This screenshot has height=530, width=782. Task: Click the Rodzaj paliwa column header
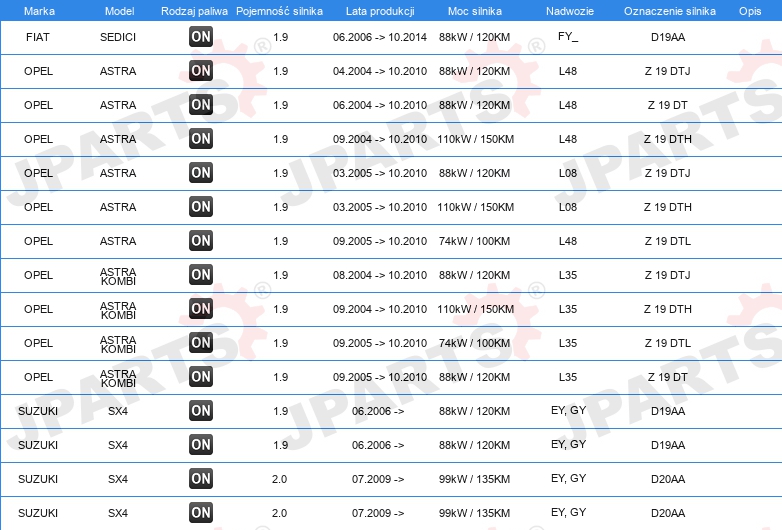pos(194,11)
